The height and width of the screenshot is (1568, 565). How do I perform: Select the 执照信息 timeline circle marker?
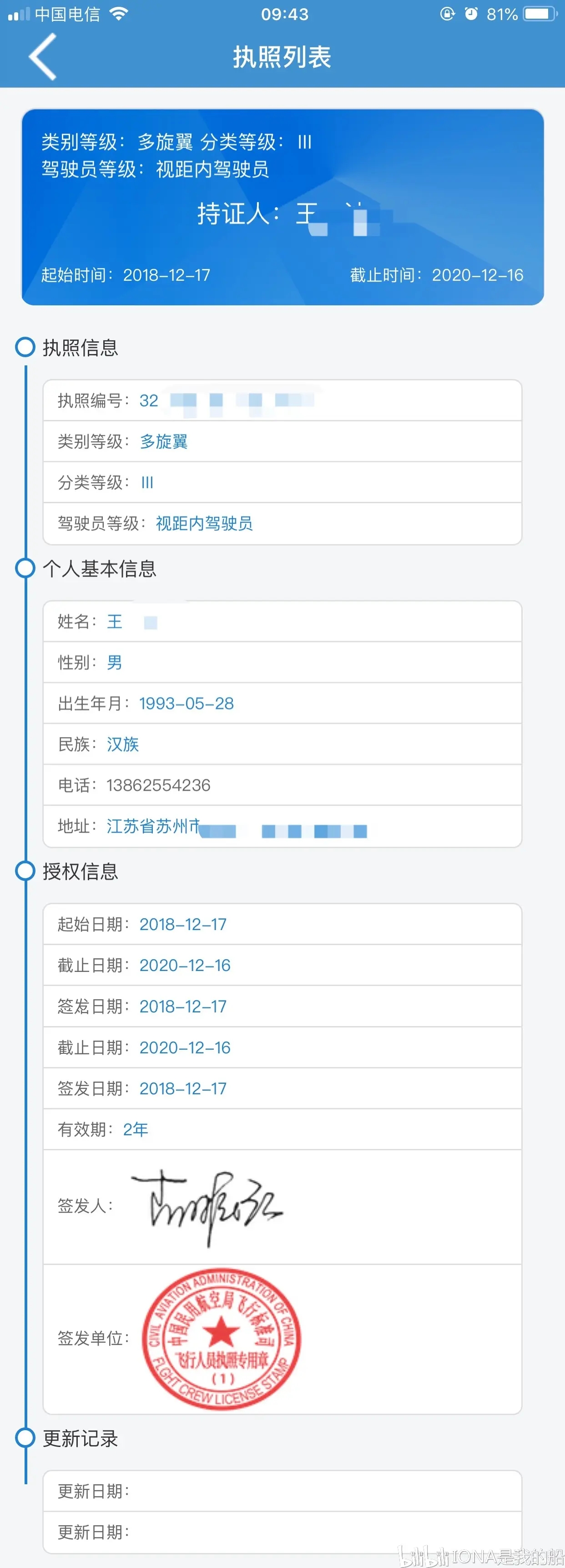[25, 347]
